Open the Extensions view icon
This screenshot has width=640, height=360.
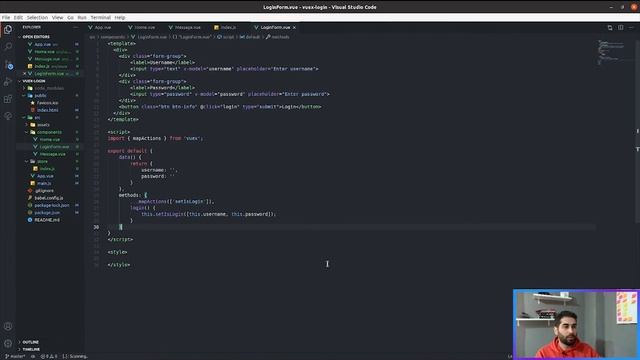(x=8, y=99)
